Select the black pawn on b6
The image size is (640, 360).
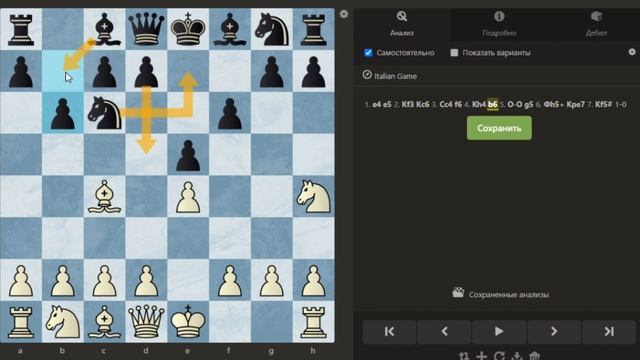pos(62,113)
